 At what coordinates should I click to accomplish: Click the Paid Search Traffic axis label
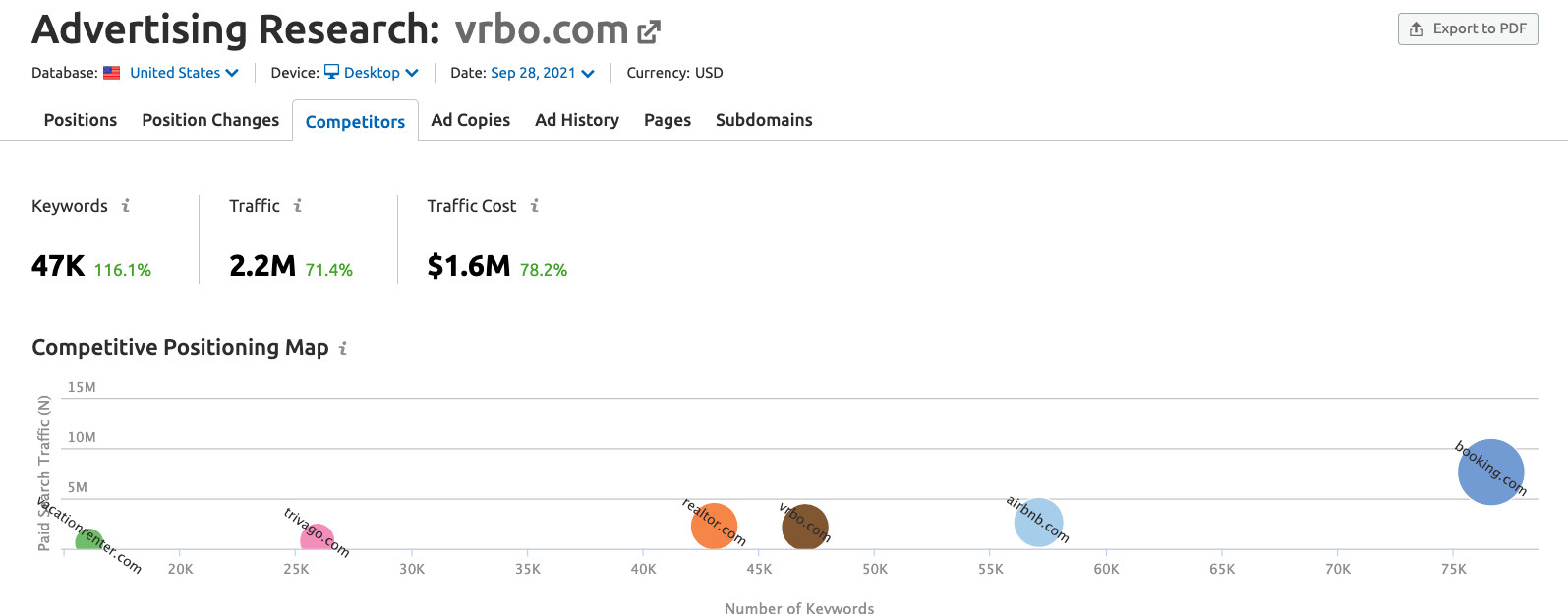pyautogui.click(x=43, y=473)
